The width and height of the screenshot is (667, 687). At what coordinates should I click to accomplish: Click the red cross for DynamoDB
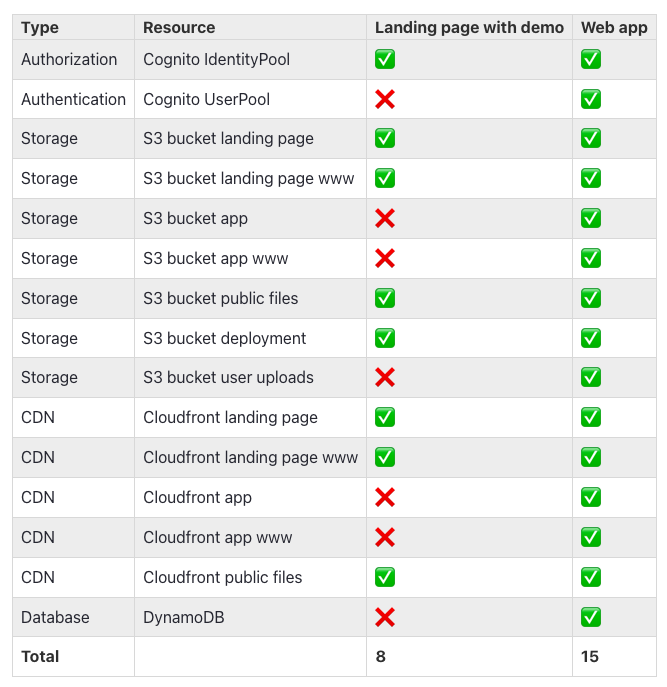[385, 617]
